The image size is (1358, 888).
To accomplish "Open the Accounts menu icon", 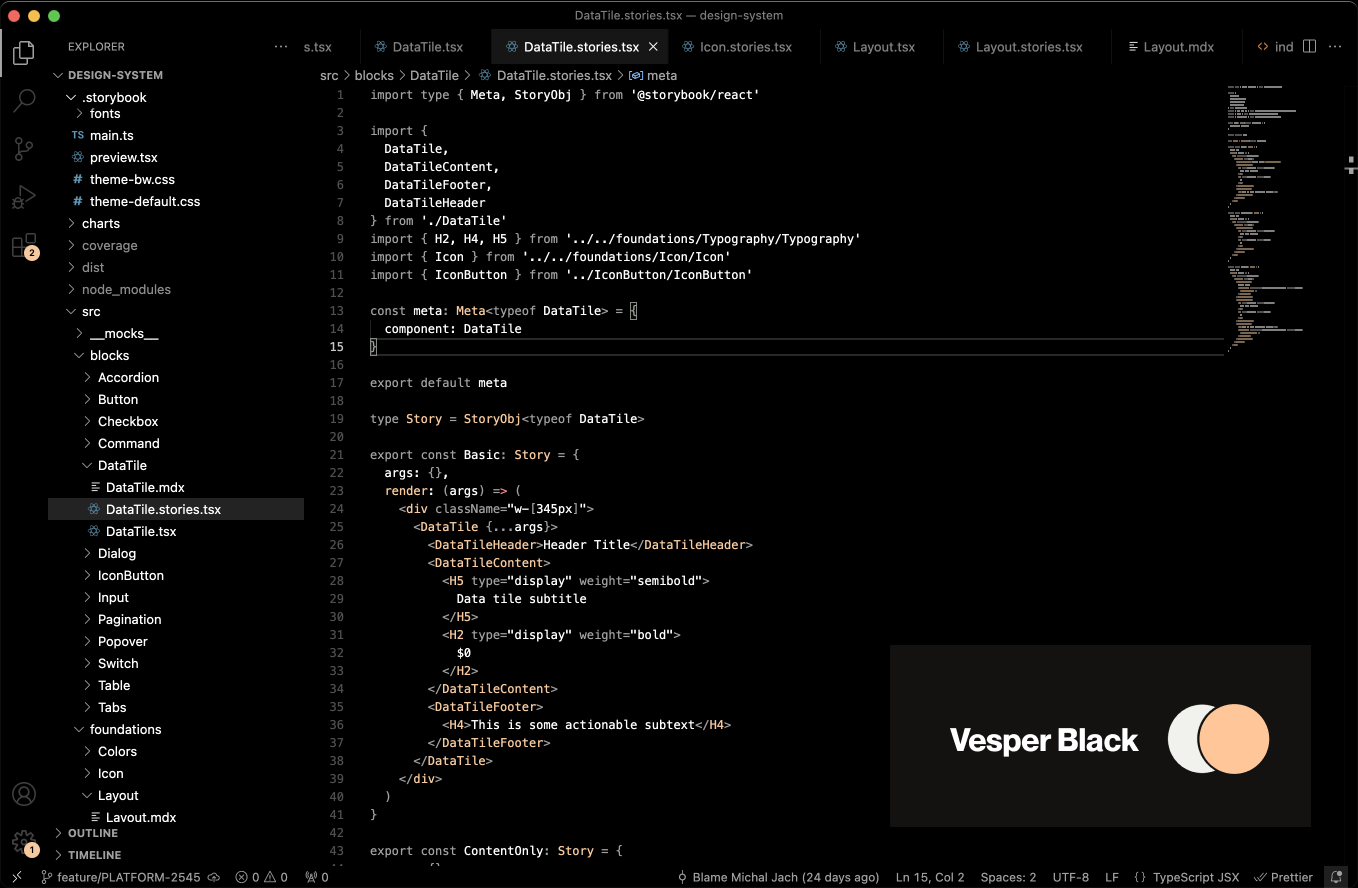I will (24, 794).
